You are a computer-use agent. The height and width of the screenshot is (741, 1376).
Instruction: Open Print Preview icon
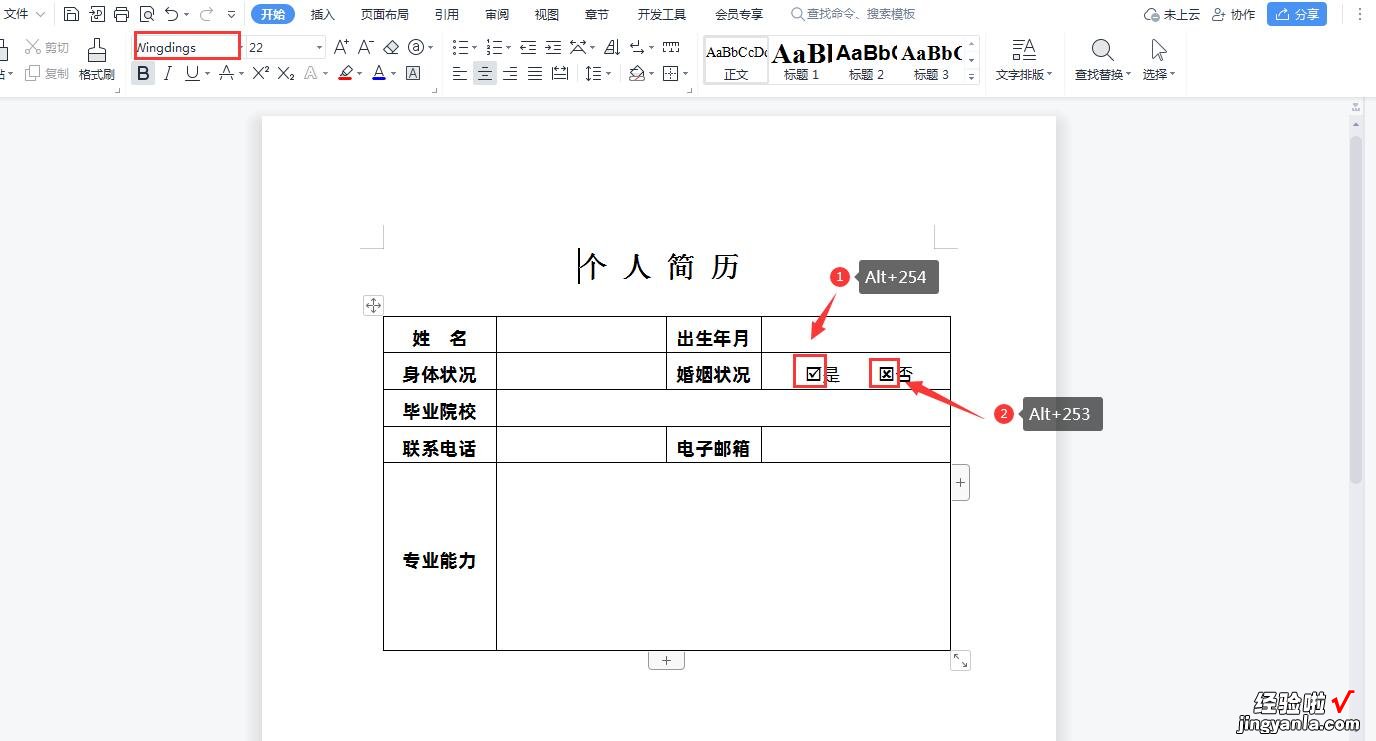[147, 14]
